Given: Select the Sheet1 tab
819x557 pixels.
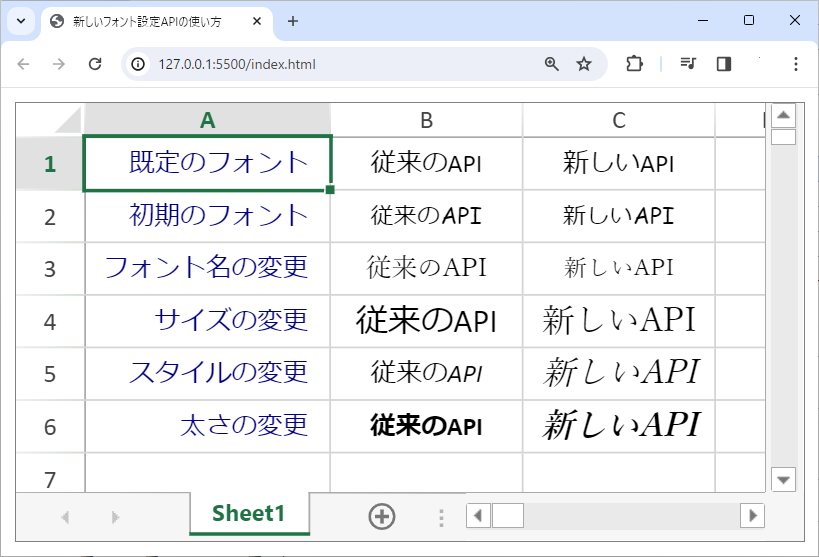Looking at the screenshot, I should click(249, 513).
